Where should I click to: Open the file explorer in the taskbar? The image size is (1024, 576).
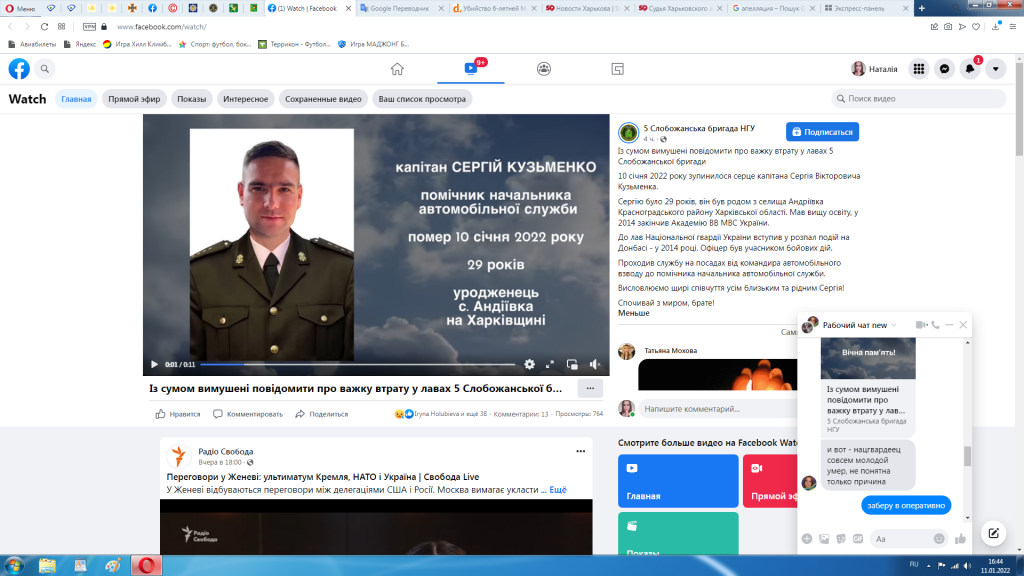(x=47, y=566)
